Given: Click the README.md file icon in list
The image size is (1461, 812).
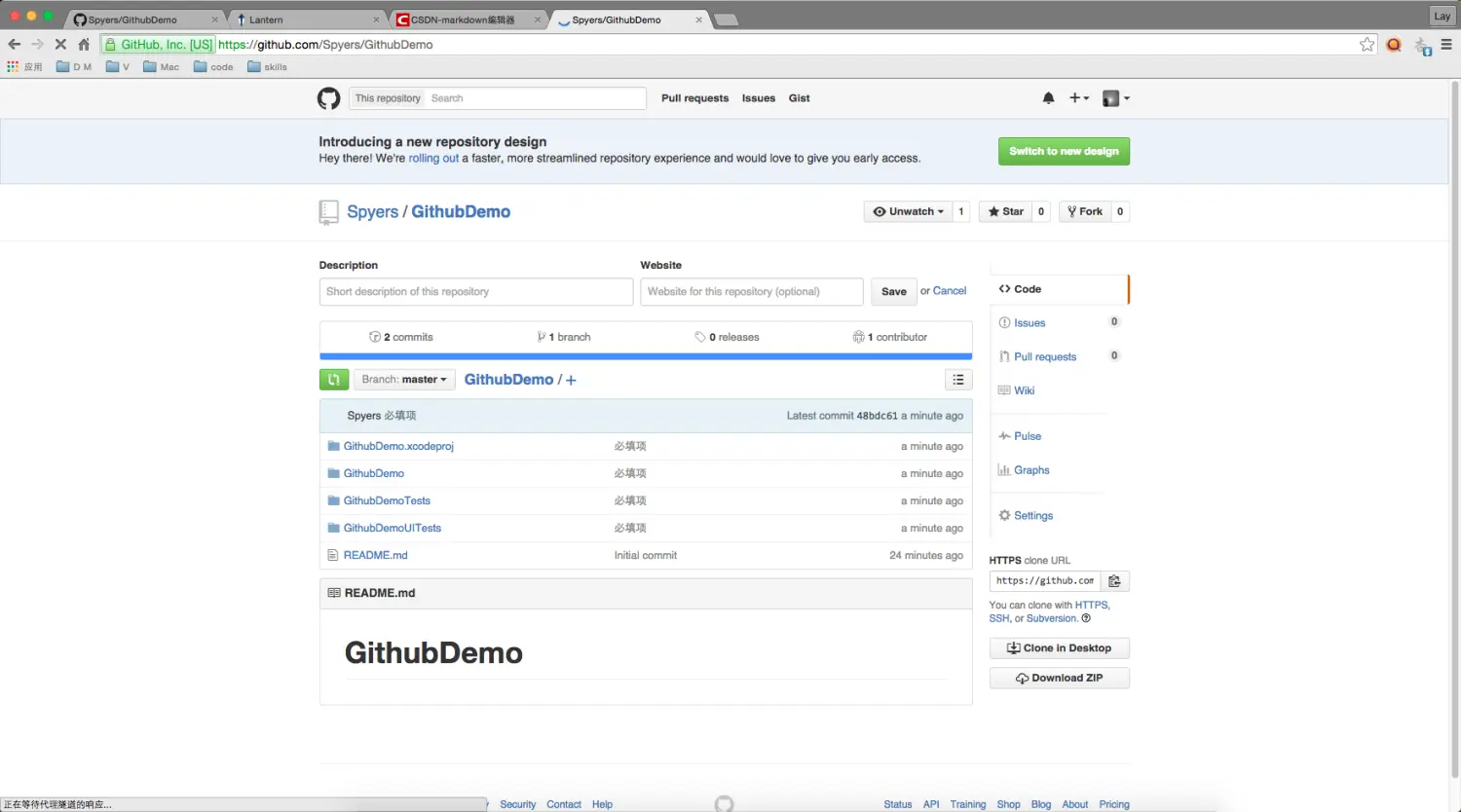Looking at the screenshot, I should point(334,555).
